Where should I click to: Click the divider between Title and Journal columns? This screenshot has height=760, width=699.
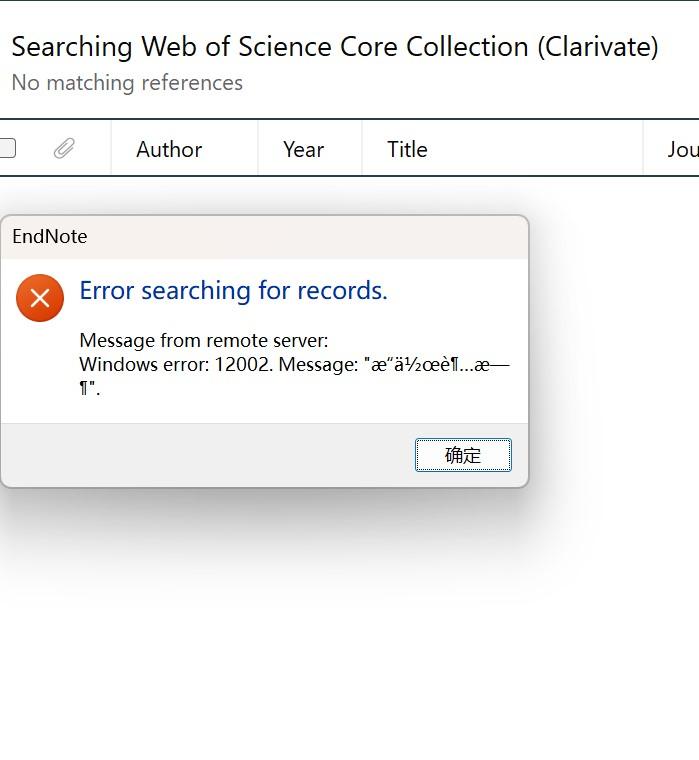point(643,149)
